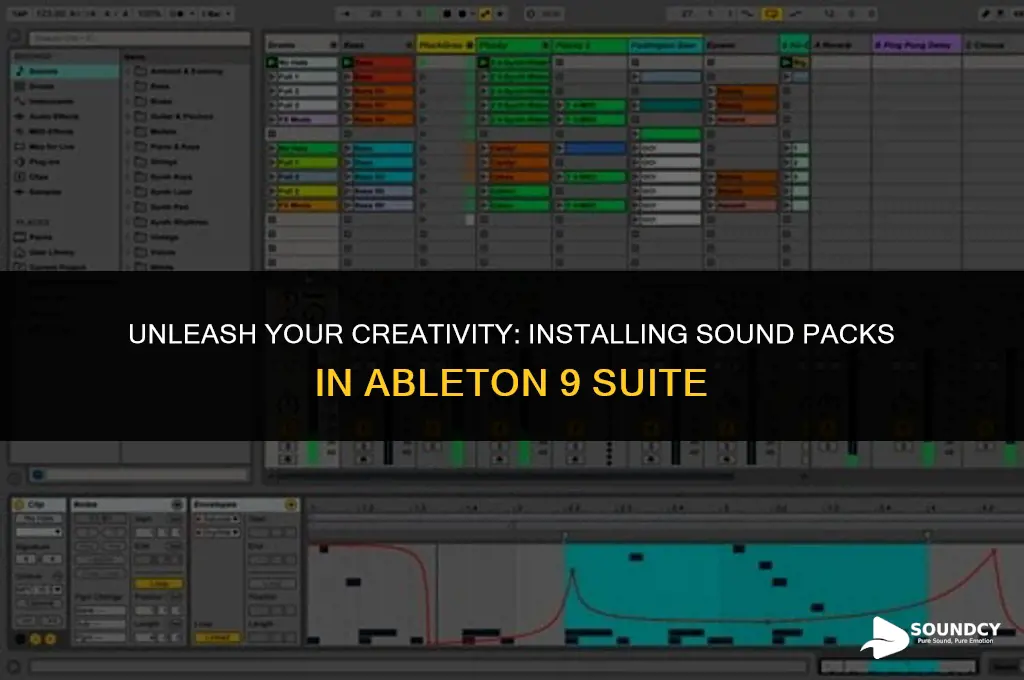
Task: Enable Draw Mode pencil in top bar
Action: [985, 13]
